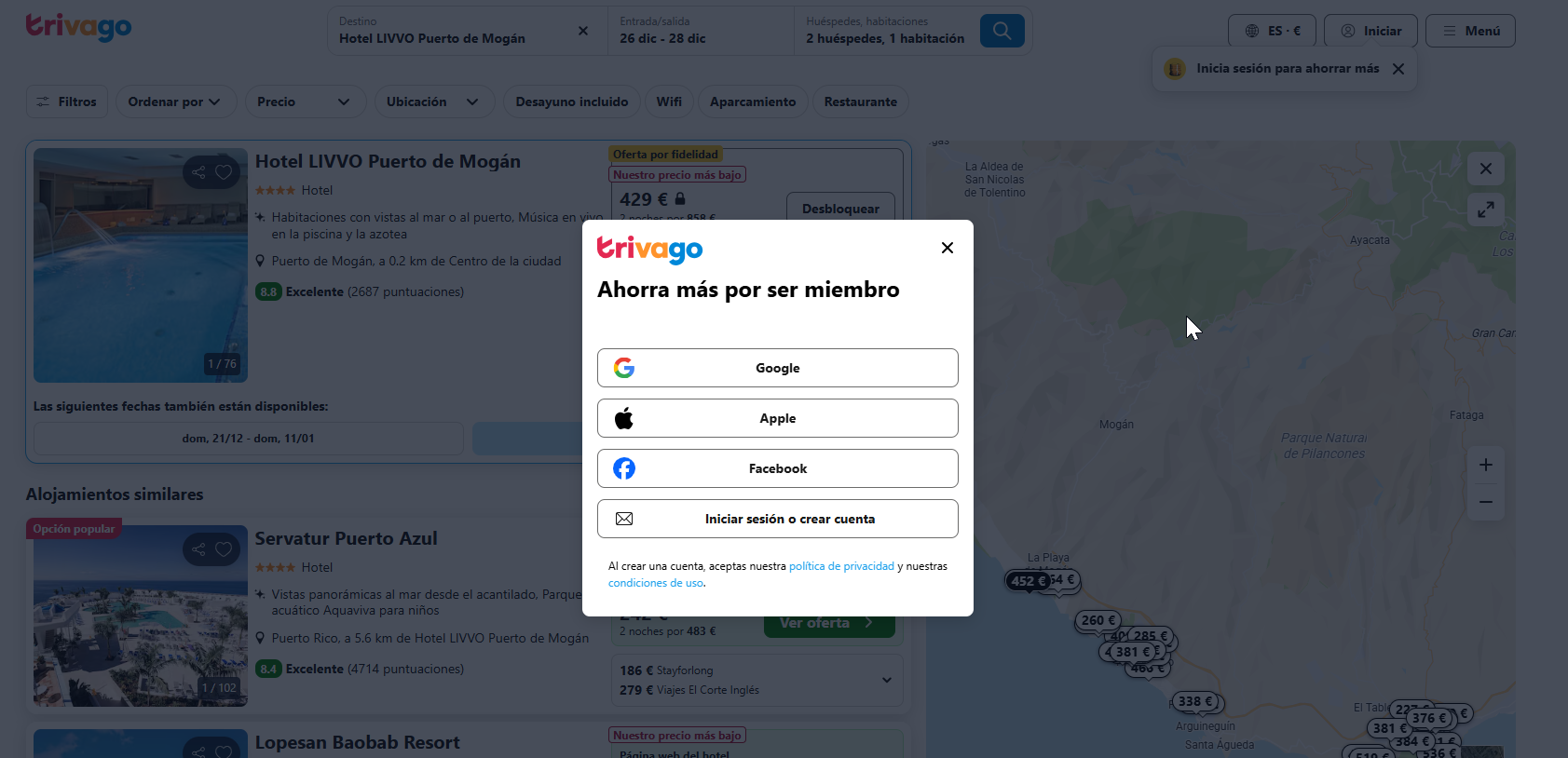This screenshot has width=1568, height=758.
Task: Toggle the Aparcamiento filter chip
Action: [753, 102]
